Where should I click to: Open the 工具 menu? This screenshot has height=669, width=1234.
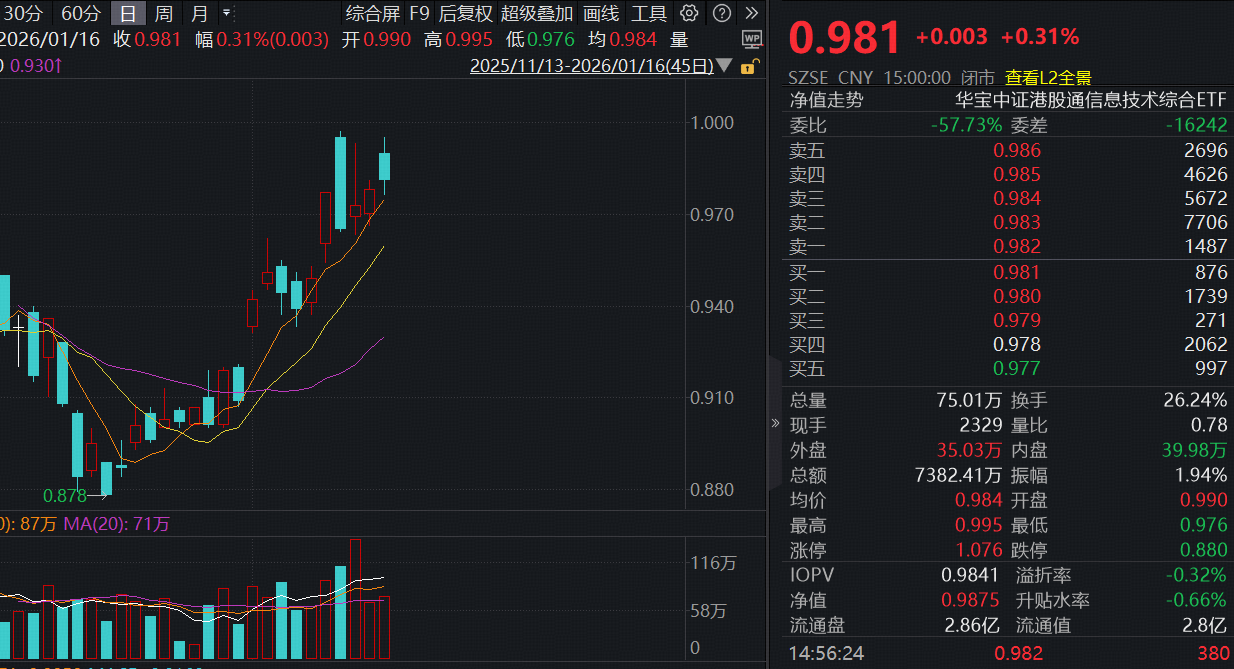(x=649, y=13)
